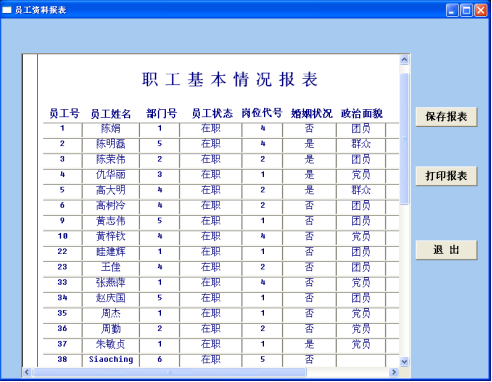Image resolution: width=492 pixels, height=382 pixels.
Task: Select employee name 王佳
Action: [x=111, y=267]
